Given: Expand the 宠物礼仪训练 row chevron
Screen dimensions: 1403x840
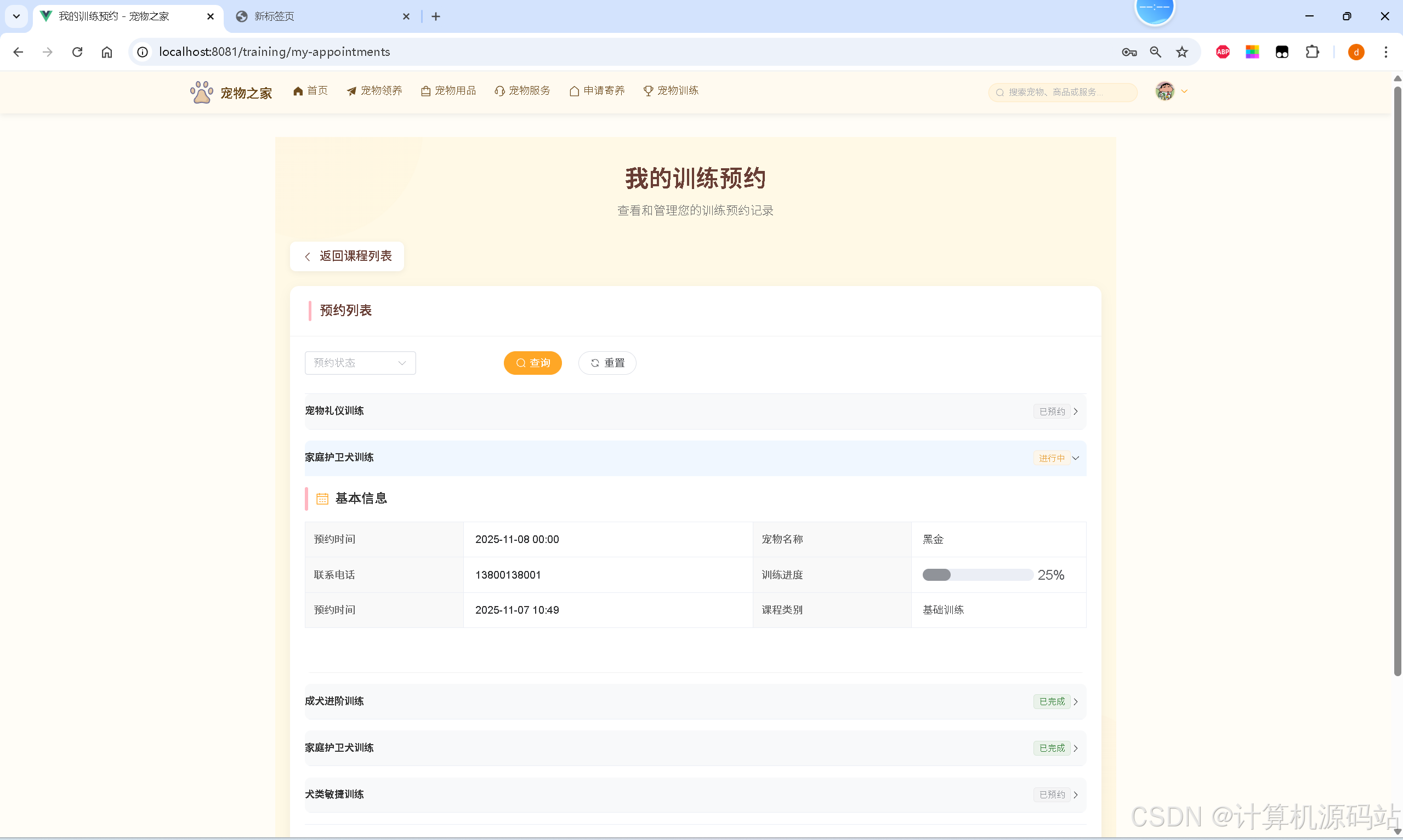Looking at the screenshot, I should [x=1075, y=412].
